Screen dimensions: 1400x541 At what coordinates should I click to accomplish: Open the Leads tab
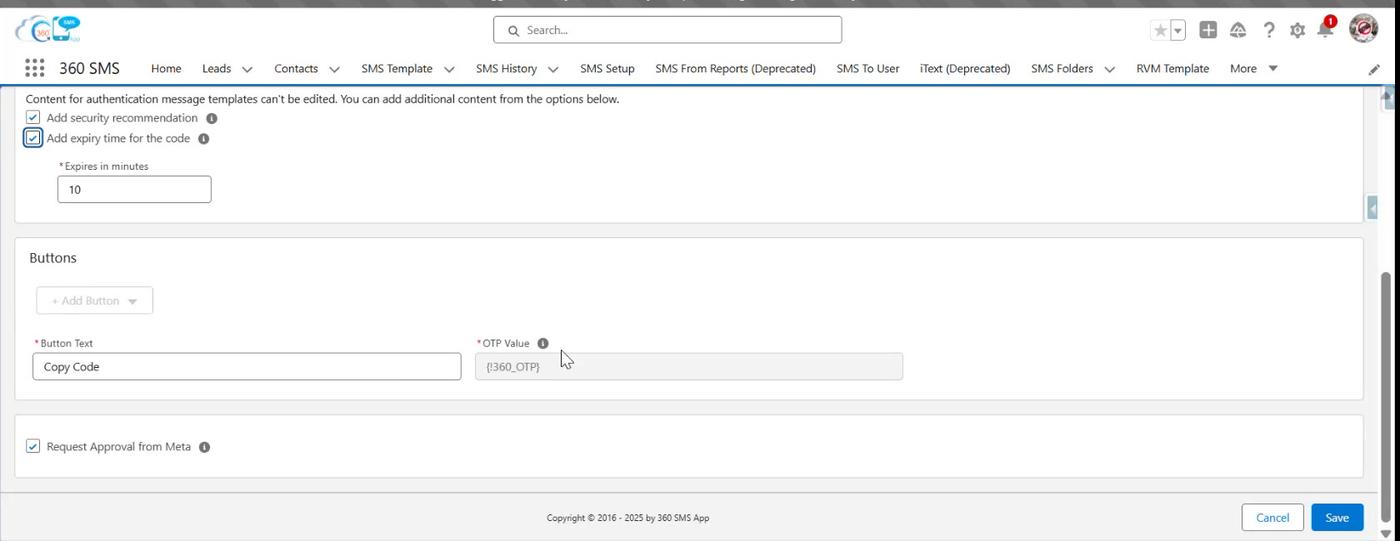tap(216, 68)
